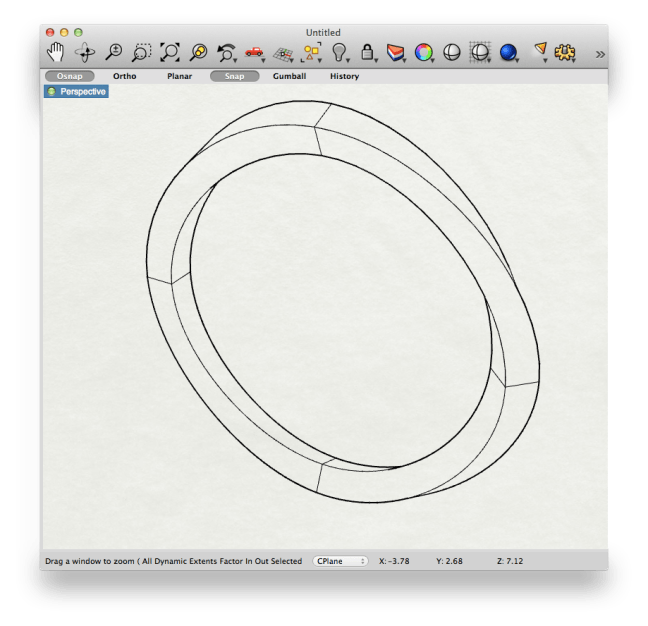This screenshot has height=626, width=648.
Task: Enable Ortho mode
Action: tap(125, 76)
